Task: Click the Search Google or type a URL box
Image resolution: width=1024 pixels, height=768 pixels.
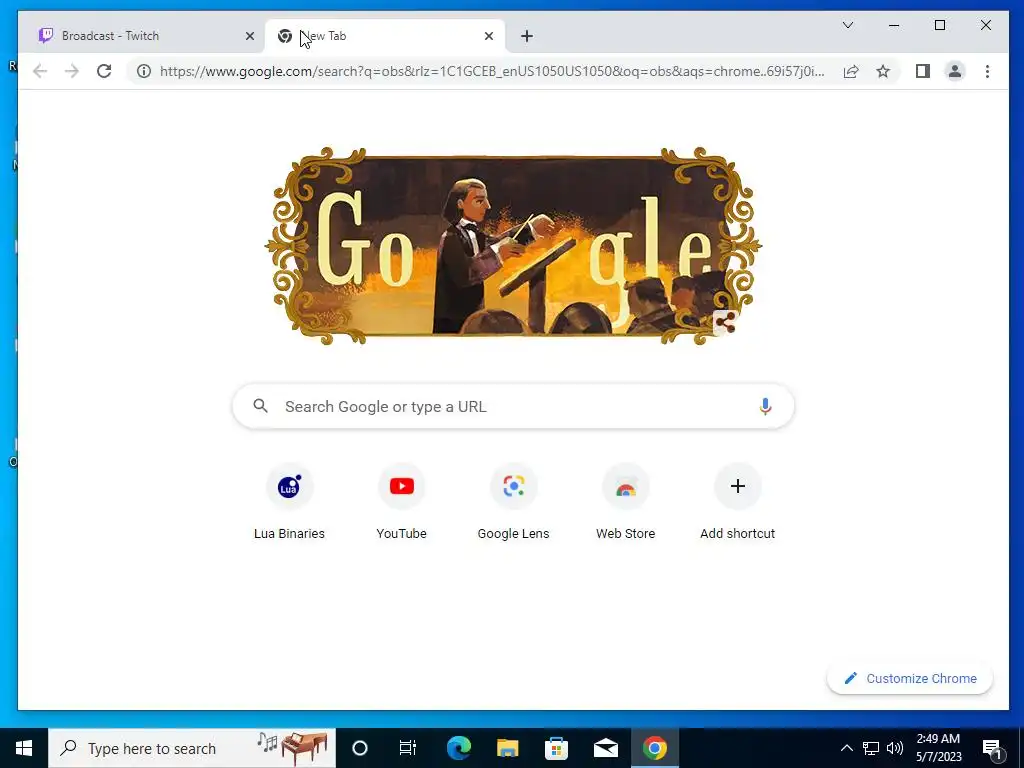Action: [513, 406]
